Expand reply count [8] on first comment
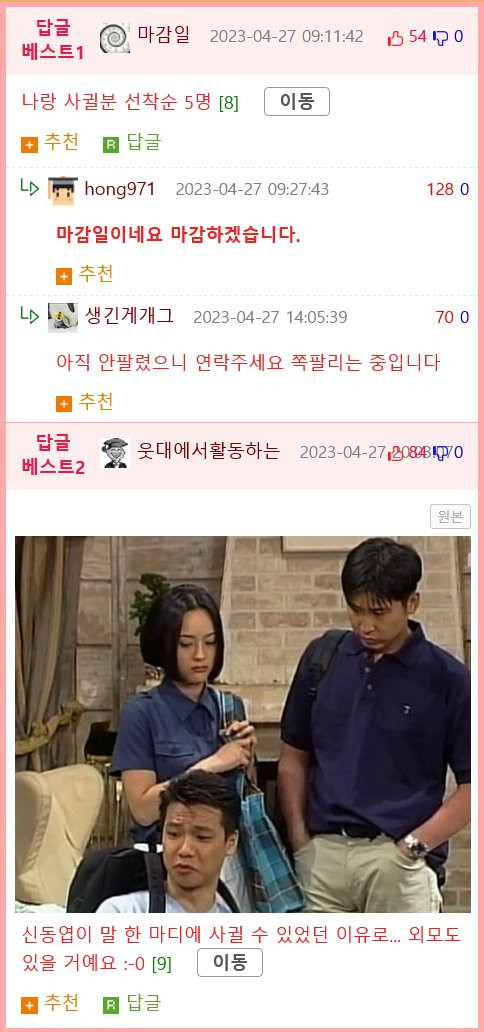This screenshot has width=484, height=1032. point(229,103)
